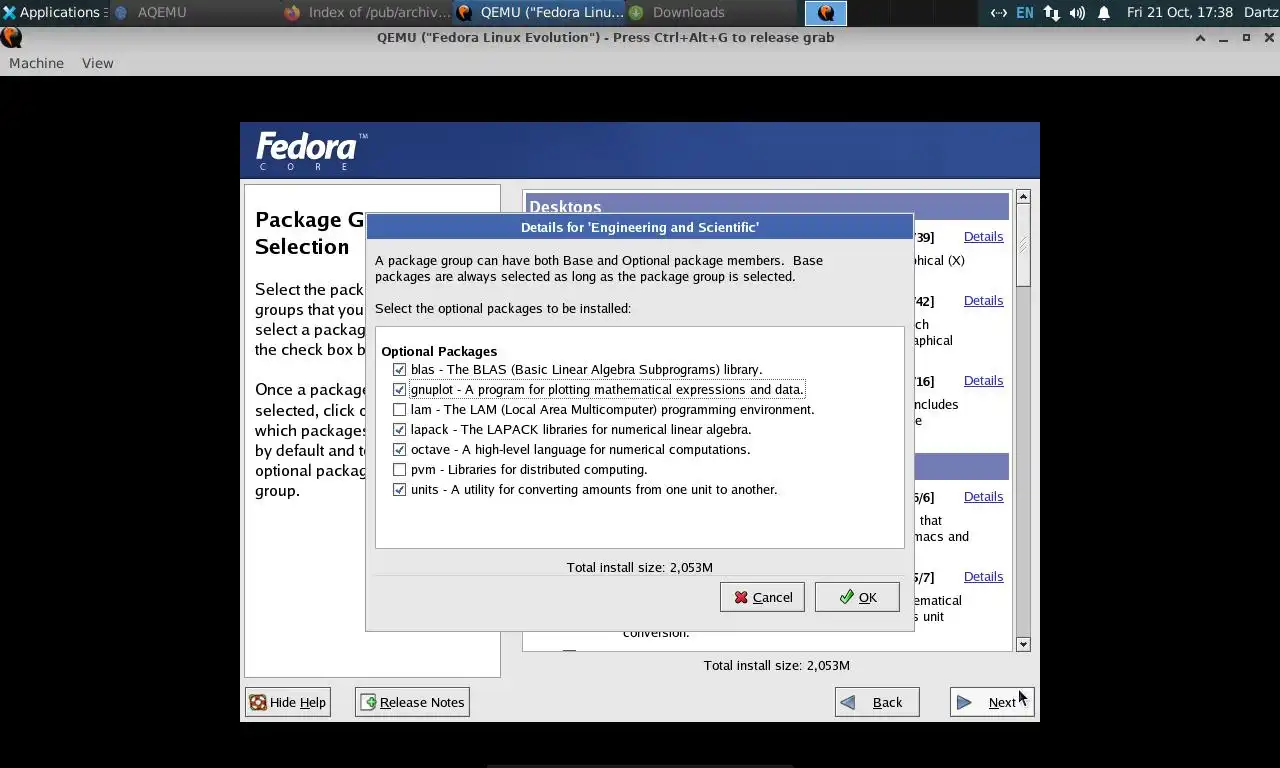1280x768 pixels.
Task: Open Details link beside [5/7] group
Action: [983, 577]
